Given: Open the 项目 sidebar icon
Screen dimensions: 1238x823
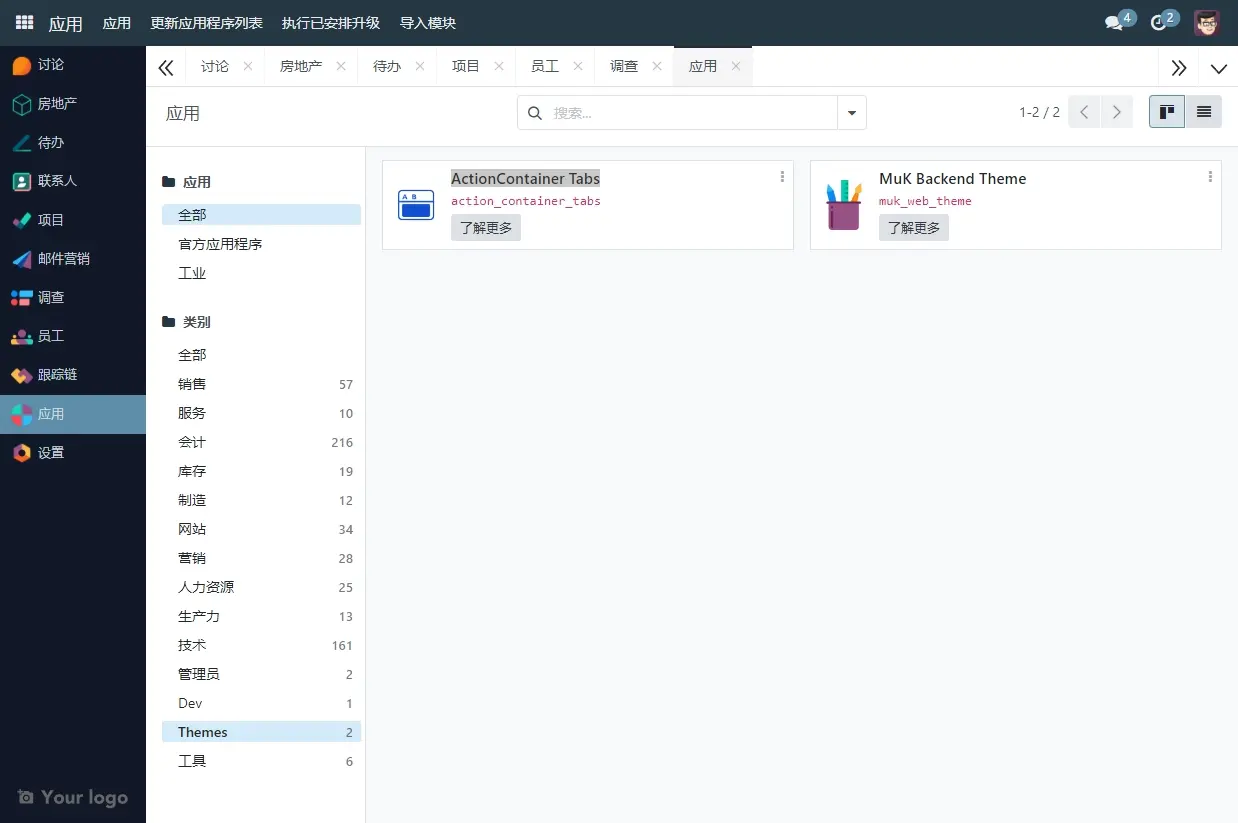Looking at the screenshot, I should (x=22, y=220).
